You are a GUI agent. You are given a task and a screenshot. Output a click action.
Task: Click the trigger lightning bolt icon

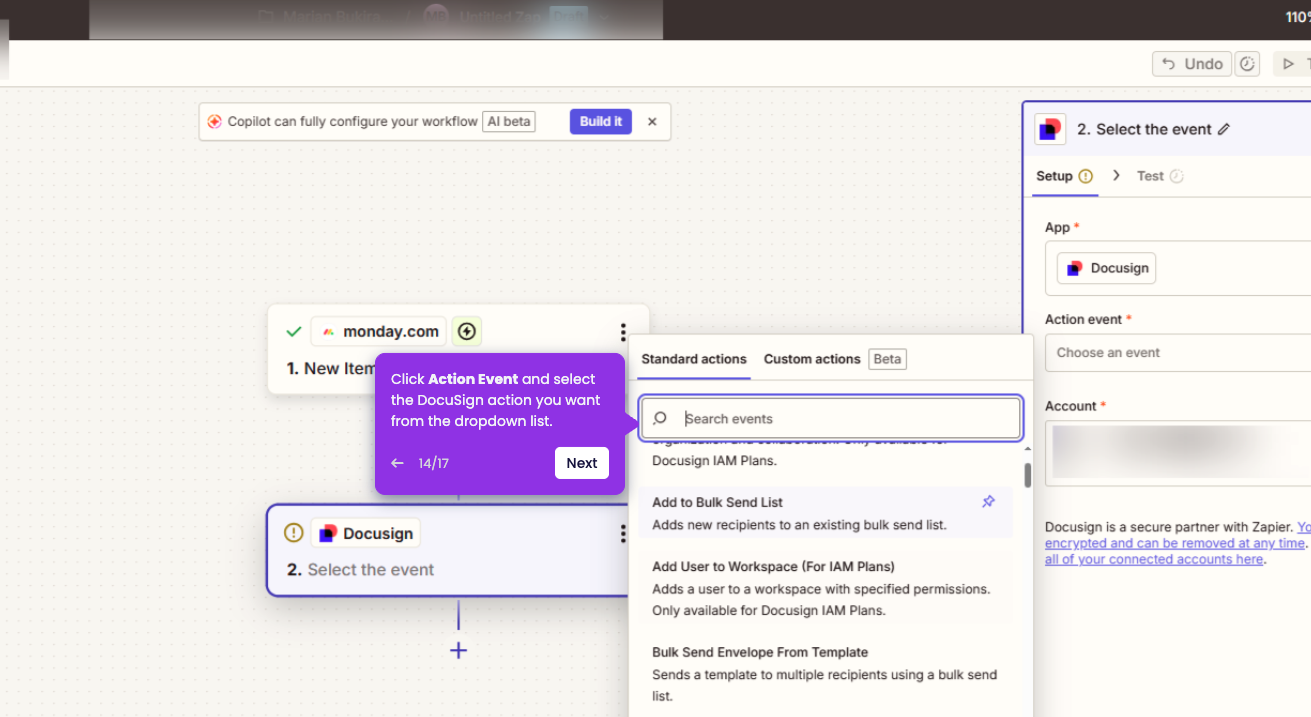[466, 331]
